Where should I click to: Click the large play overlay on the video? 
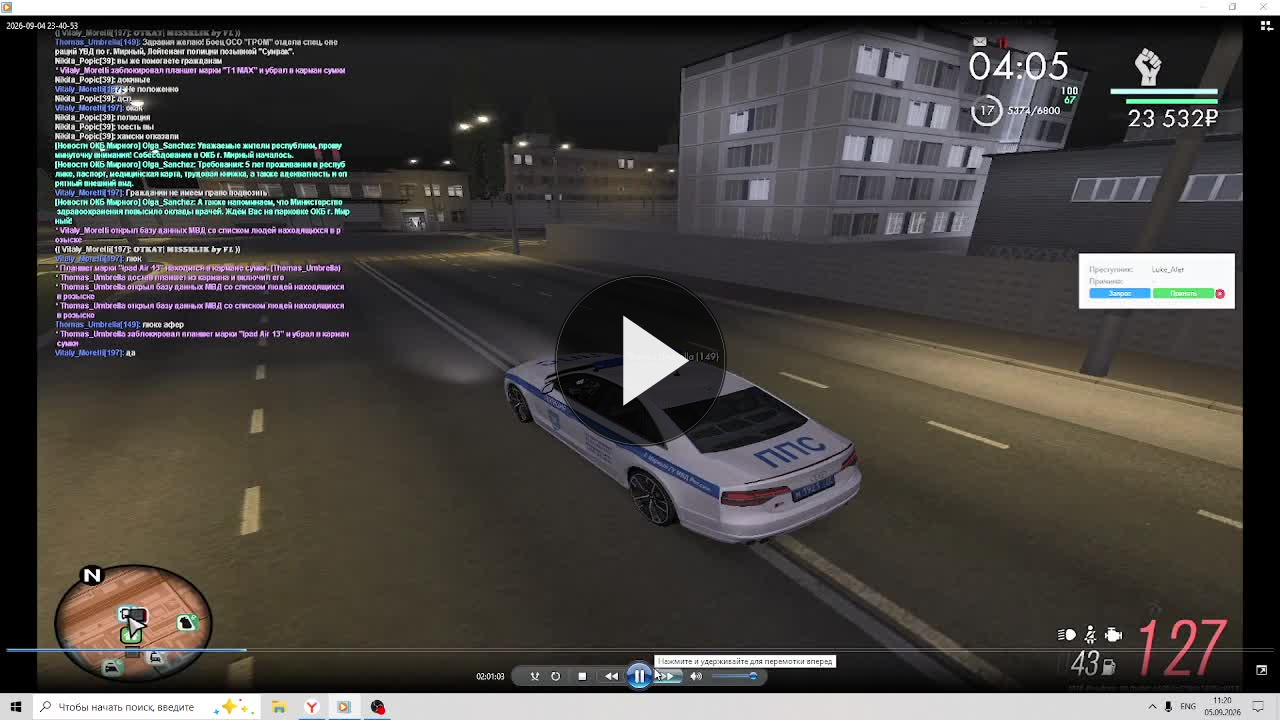click(640, 361)
